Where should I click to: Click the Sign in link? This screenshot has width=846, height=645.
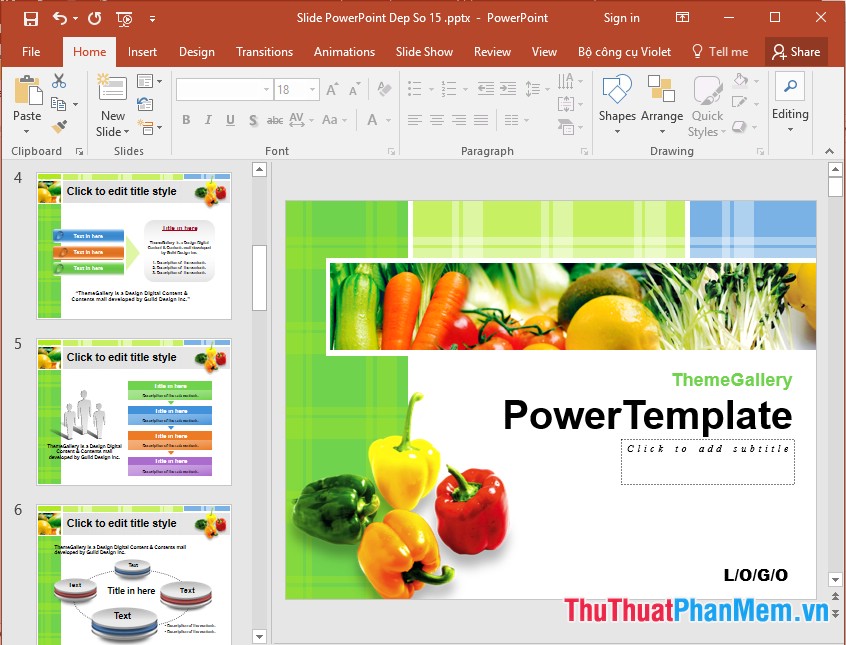[621, 17]
